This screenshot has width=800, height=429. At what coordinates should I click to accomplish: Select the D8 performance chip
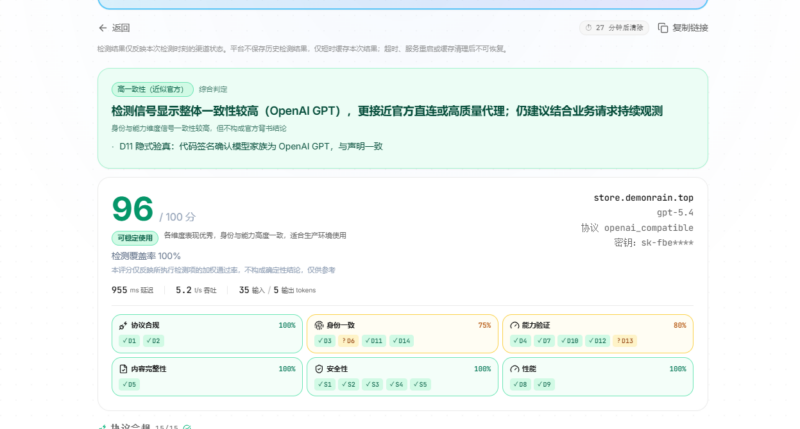(x=520, y=385)
